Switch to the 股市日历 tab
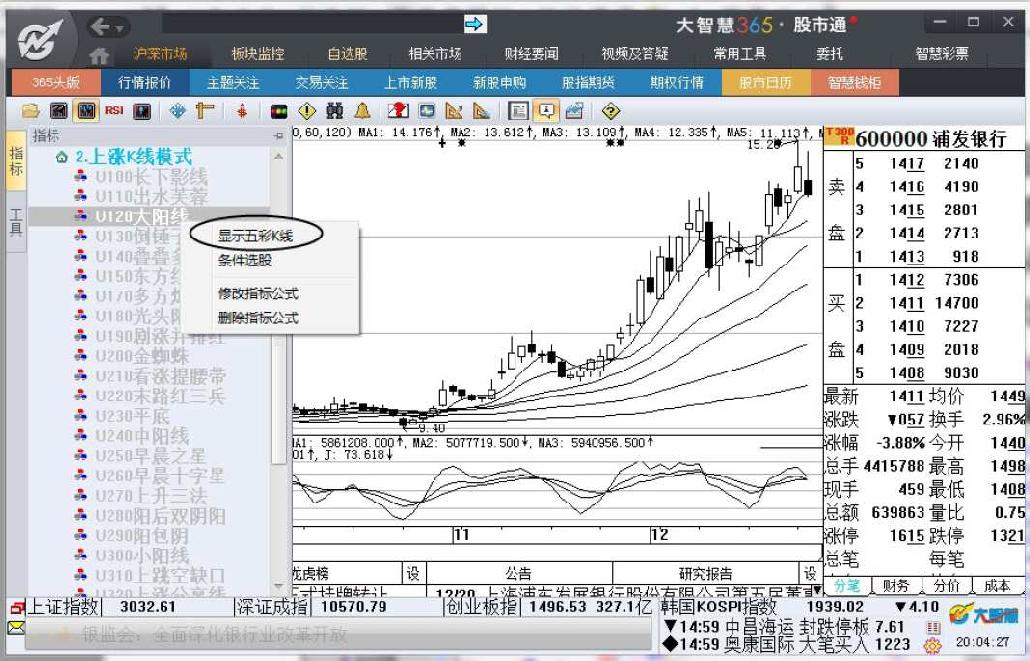The image size is (1030, 661). [765, 83]
